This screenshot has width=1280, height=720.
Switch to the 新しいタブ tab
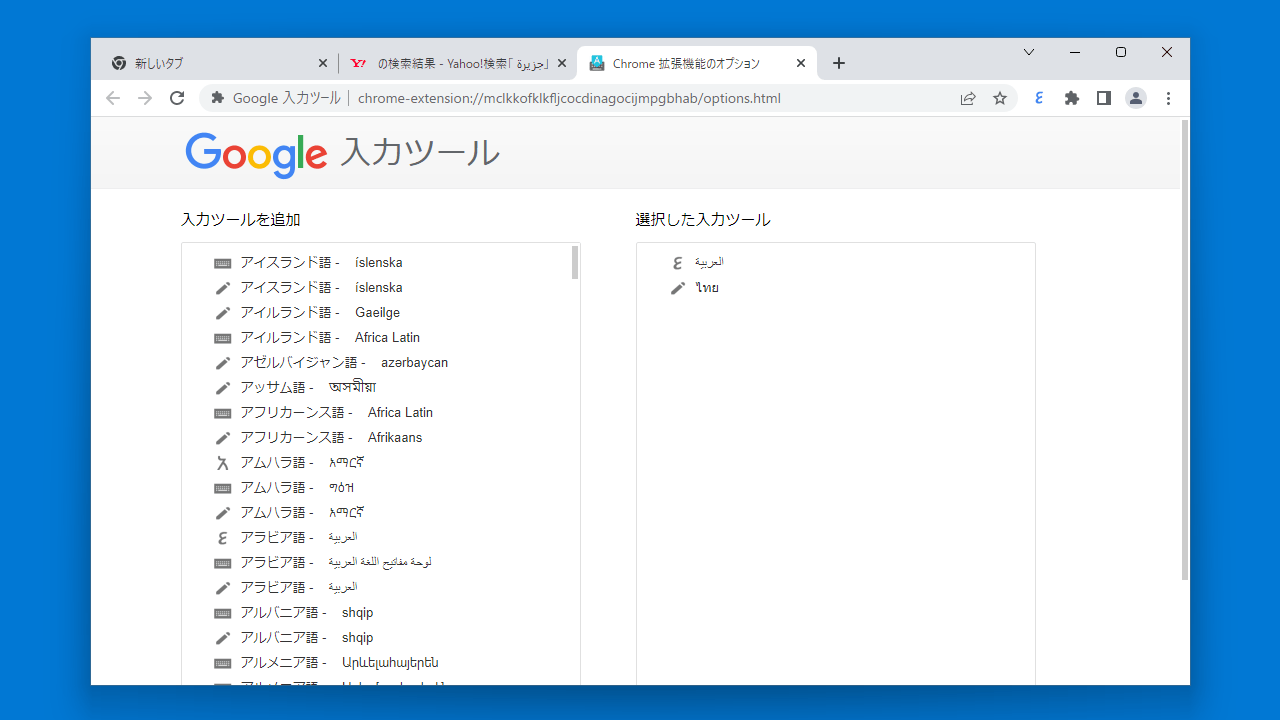[x=218, y=63]
